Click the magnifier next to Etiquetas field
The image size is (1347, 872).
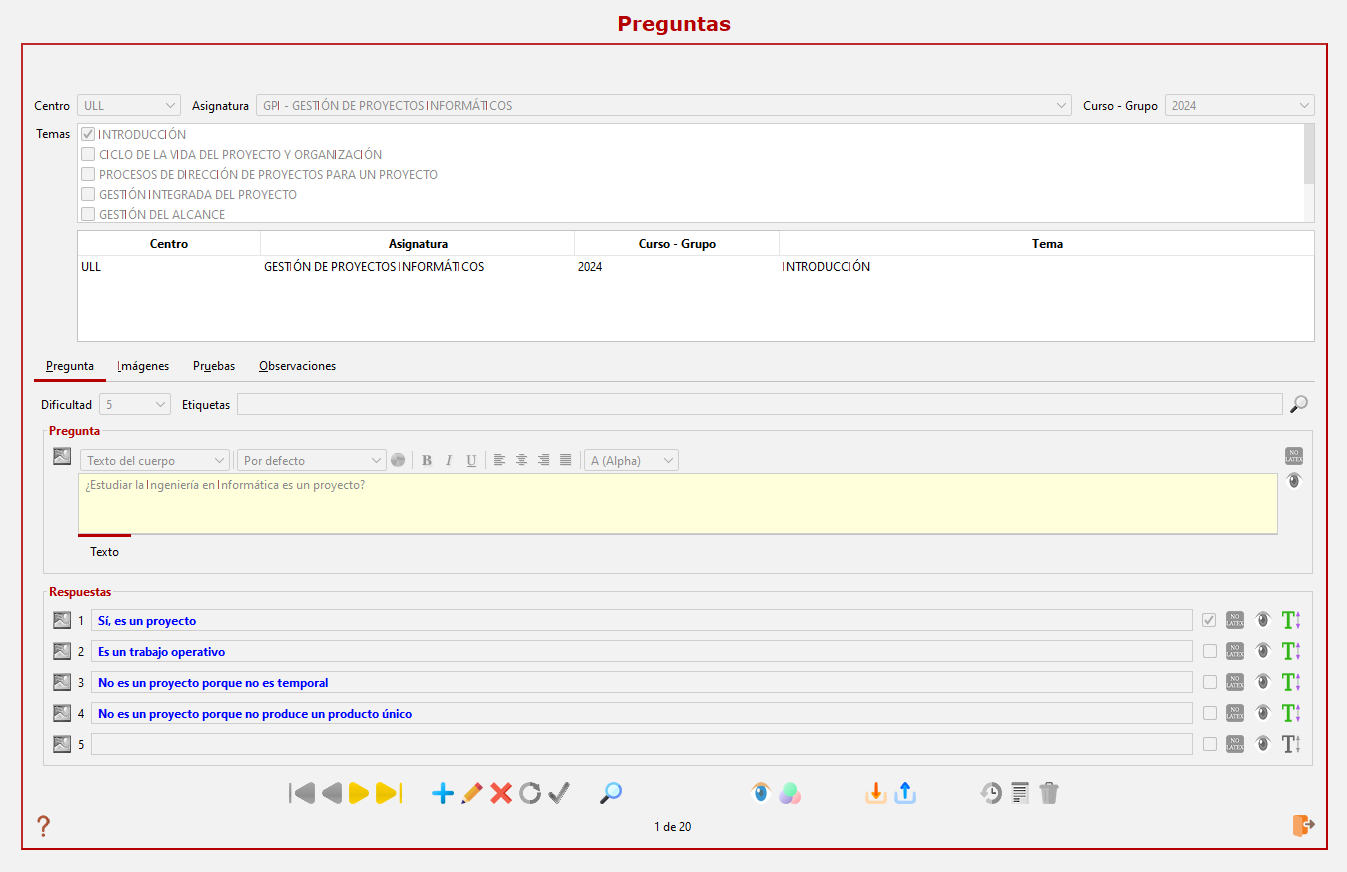pyautogui.click(x=1298, y=404)
